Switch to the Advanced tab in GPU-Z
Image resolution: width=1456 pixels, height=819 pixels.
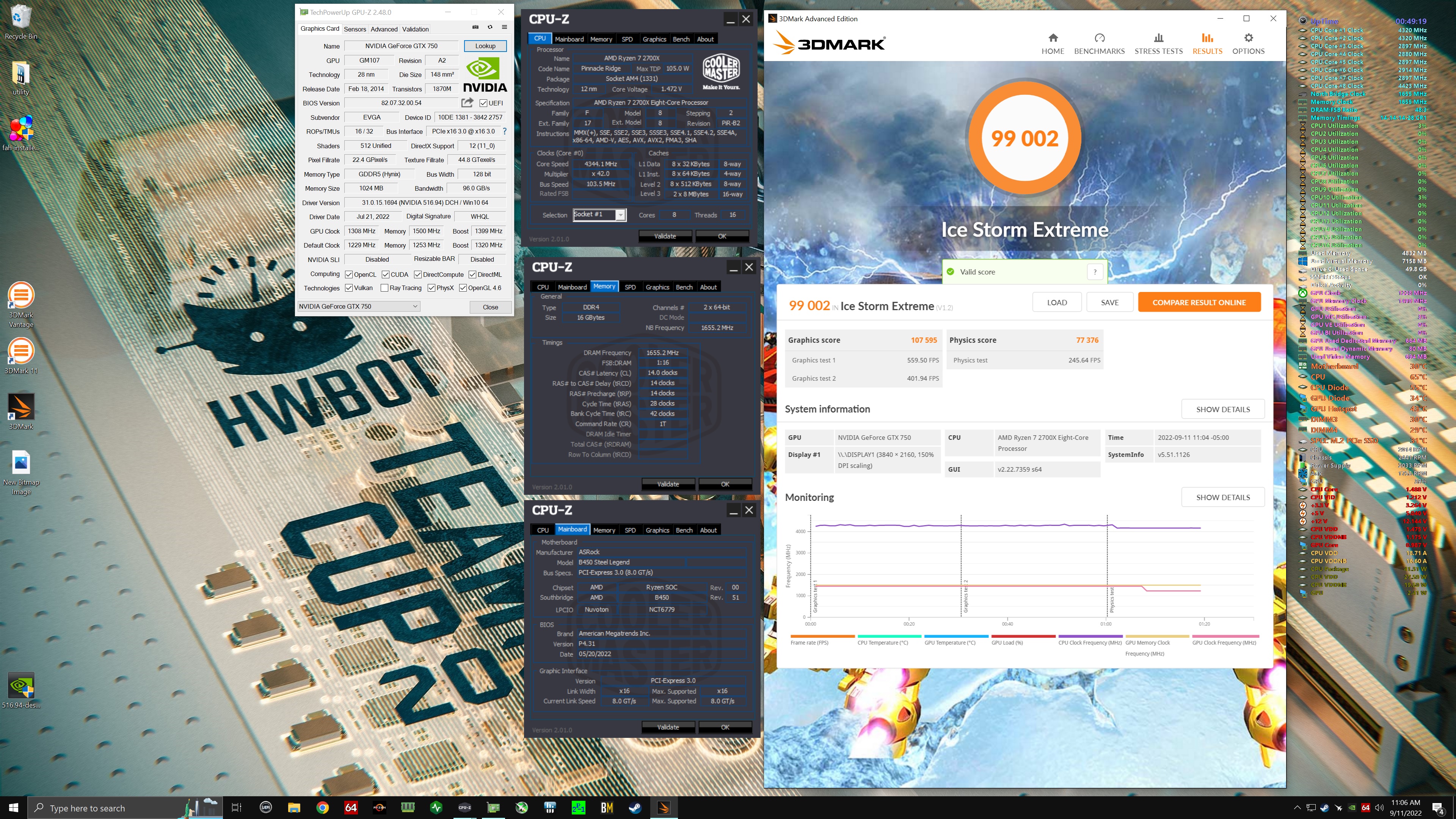coord(384,29)
